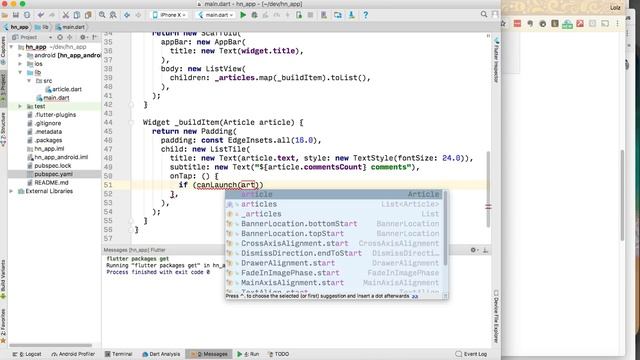
Task: Open the Event Log panel
Action: coord(471,354)
